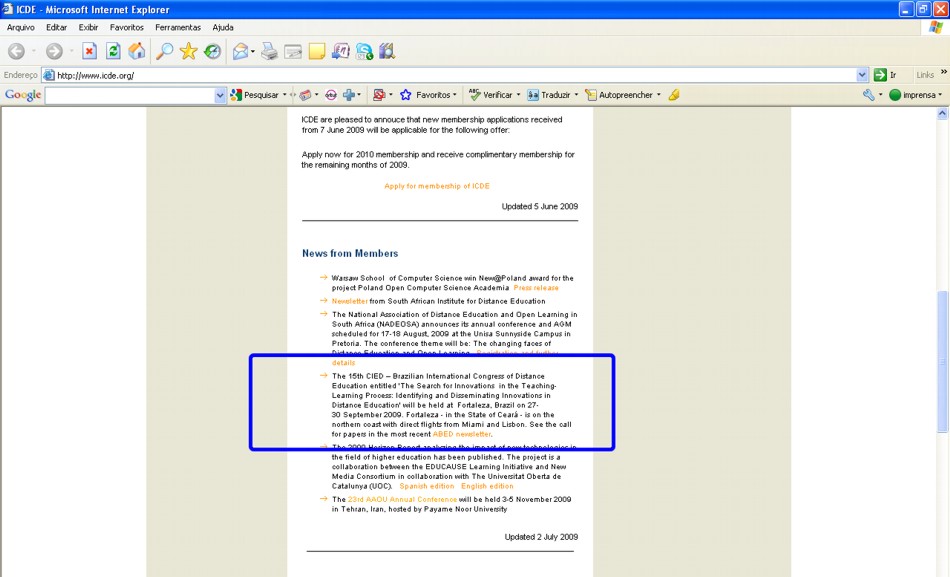Click the Skype add-on icon in toolbar
The image size is (950, 577).
pyautogui.click(x=364, y=52)
